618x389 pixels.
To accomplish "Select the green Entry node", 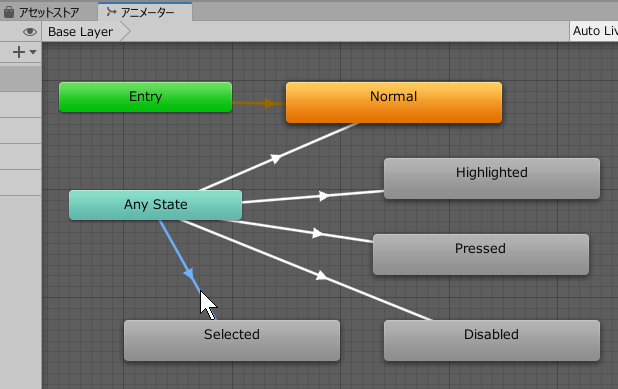I will pos(145,97).
